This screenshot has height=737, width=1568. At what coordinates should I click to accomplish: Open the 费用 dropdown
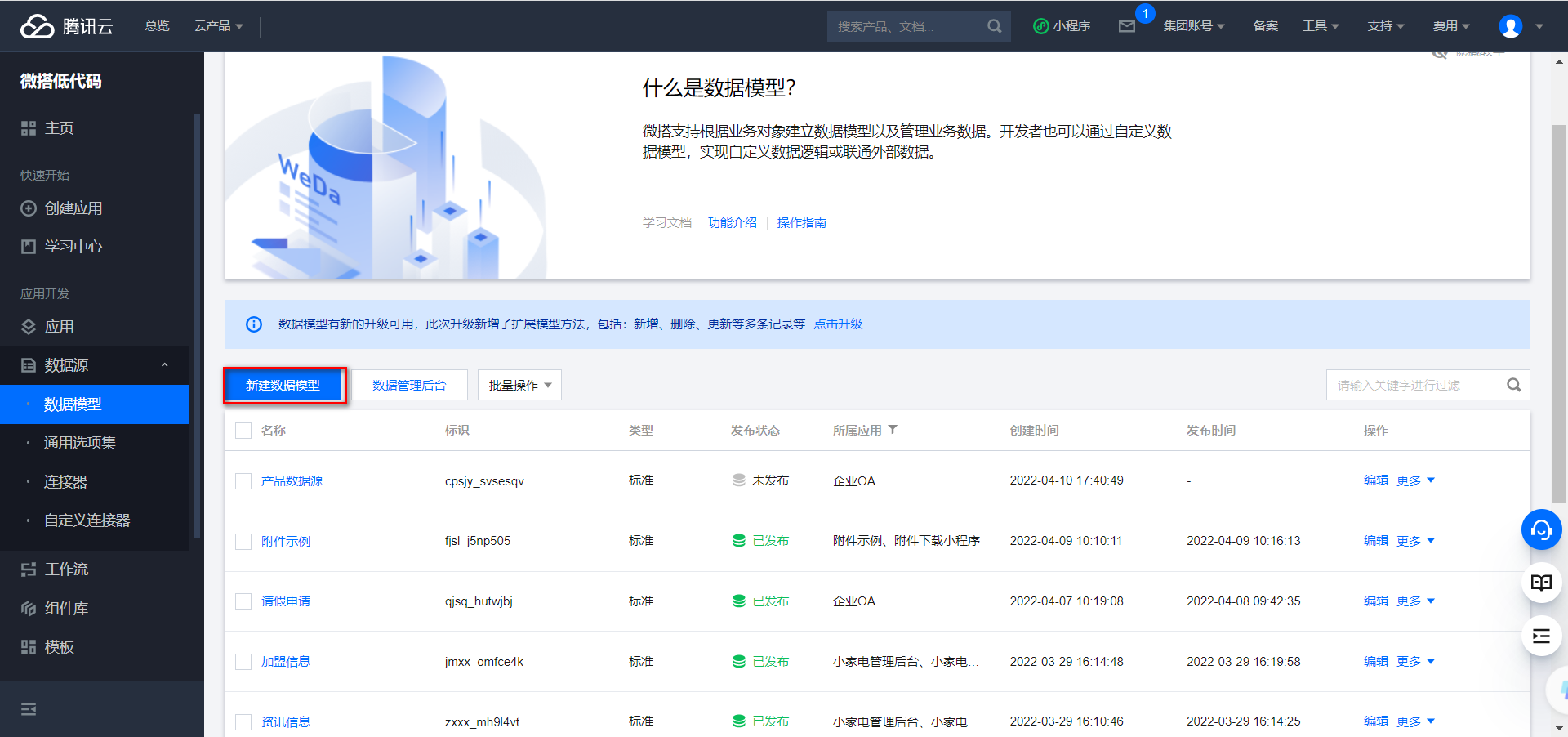(1451, 26)
